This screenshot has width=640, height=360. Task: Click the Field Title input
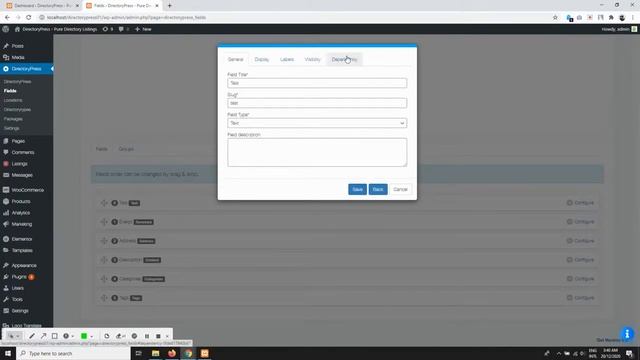coord(317,83)
